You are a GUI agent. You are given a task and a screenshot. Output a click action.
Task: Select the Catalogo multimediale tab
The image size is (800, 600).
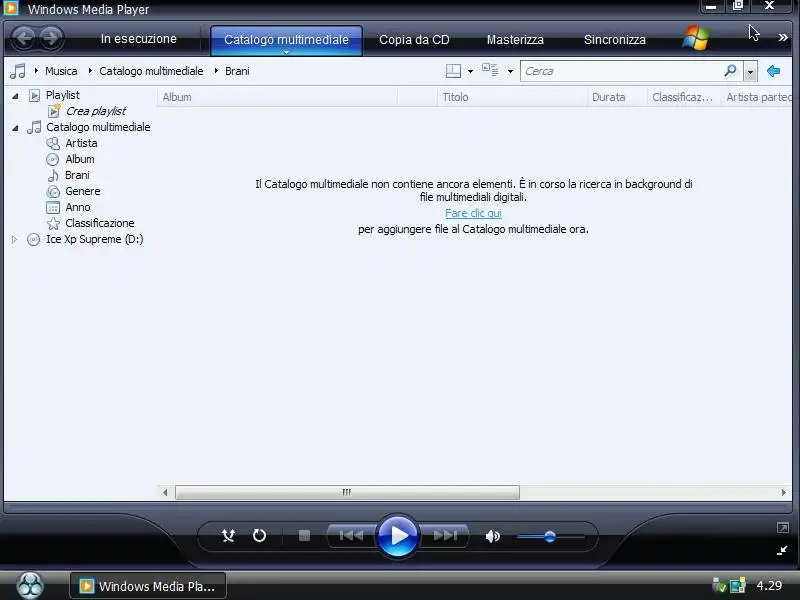(x=286, y=40)
